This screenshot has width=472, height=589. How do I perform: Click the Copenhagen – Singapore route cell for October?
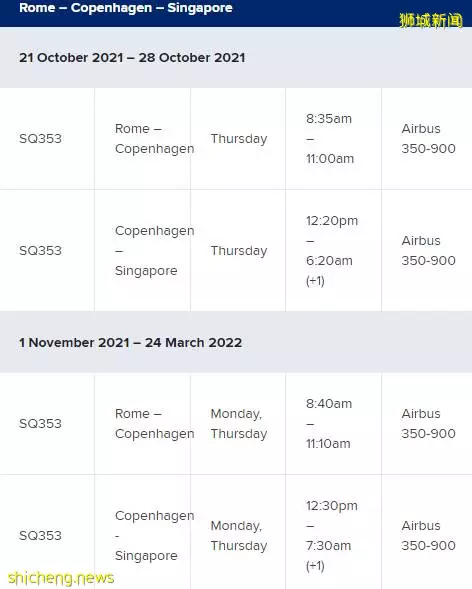[154, 251]
